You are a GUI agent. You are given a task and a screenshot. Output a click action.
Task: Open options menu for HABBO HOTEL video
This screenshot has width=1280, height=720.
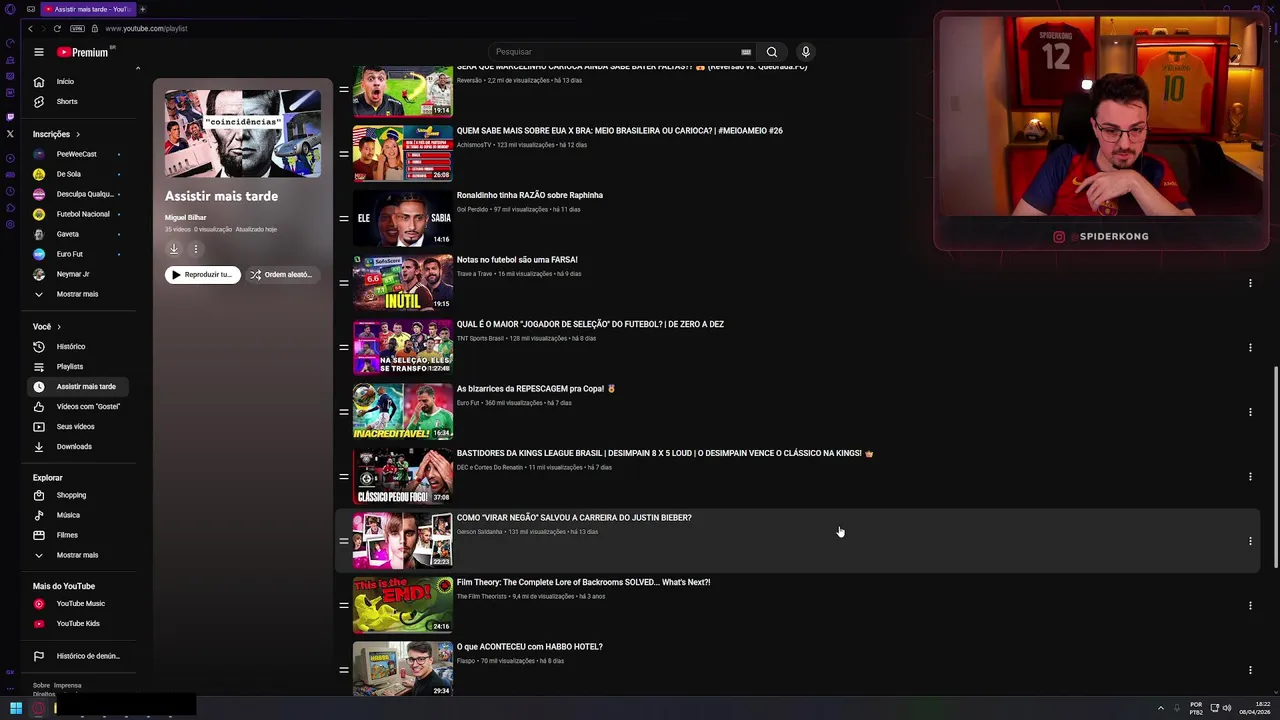pyautogui.click(x=1250, y=670)
